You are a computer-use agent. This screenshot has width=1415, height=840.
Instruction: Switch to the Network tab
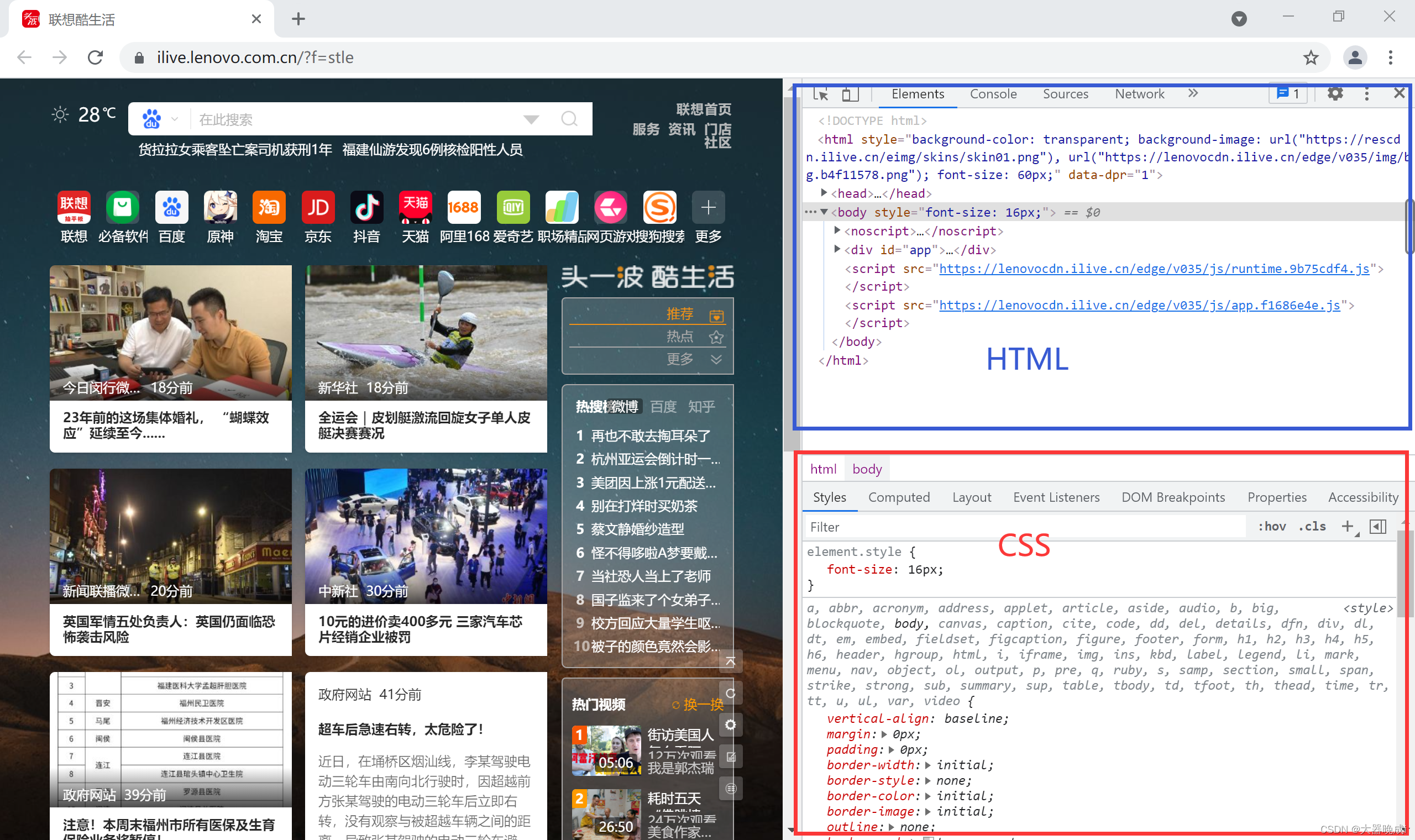(1139, 94)
